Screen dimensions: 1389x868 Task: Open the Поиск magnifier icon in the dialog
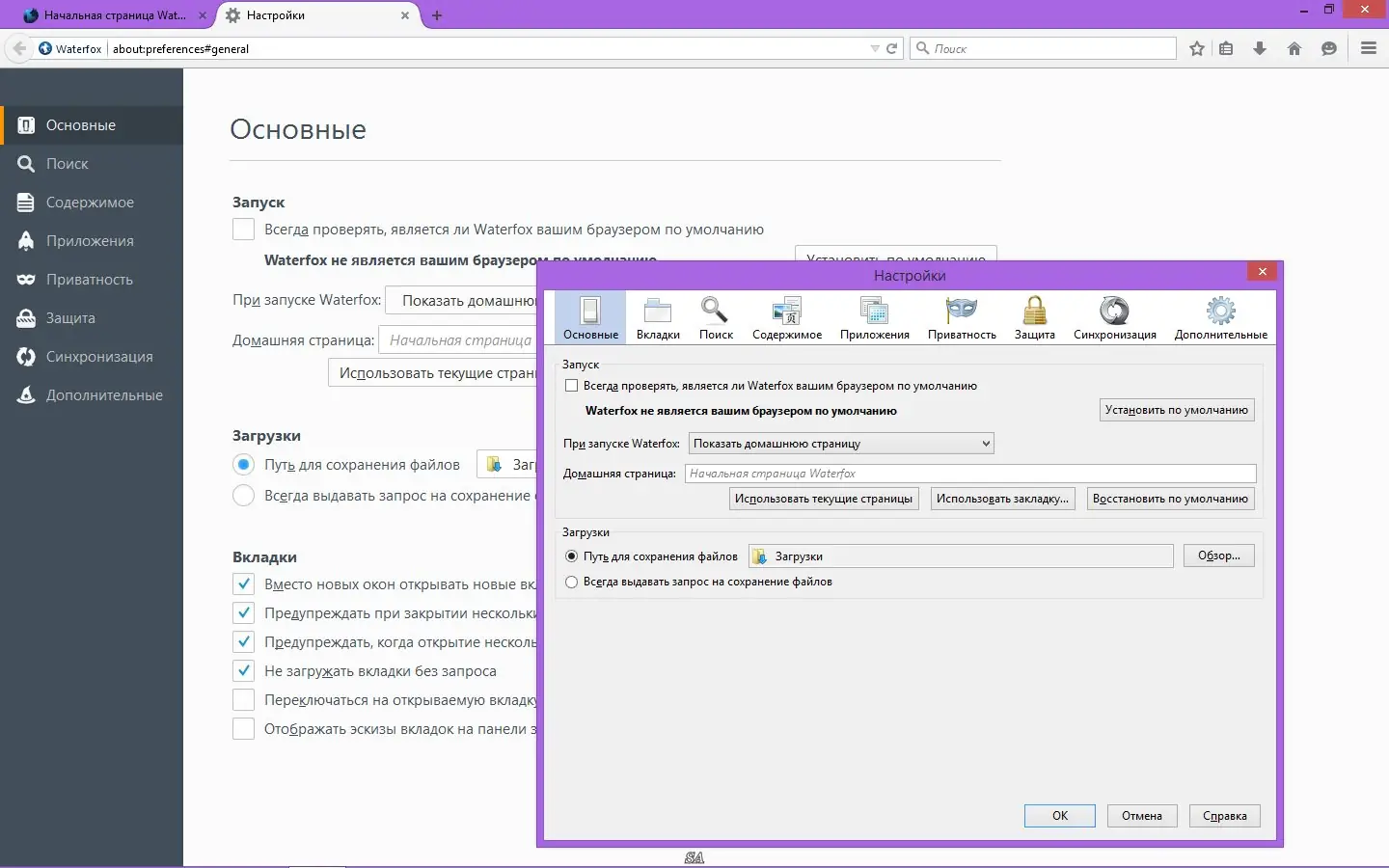coord(716,317)
